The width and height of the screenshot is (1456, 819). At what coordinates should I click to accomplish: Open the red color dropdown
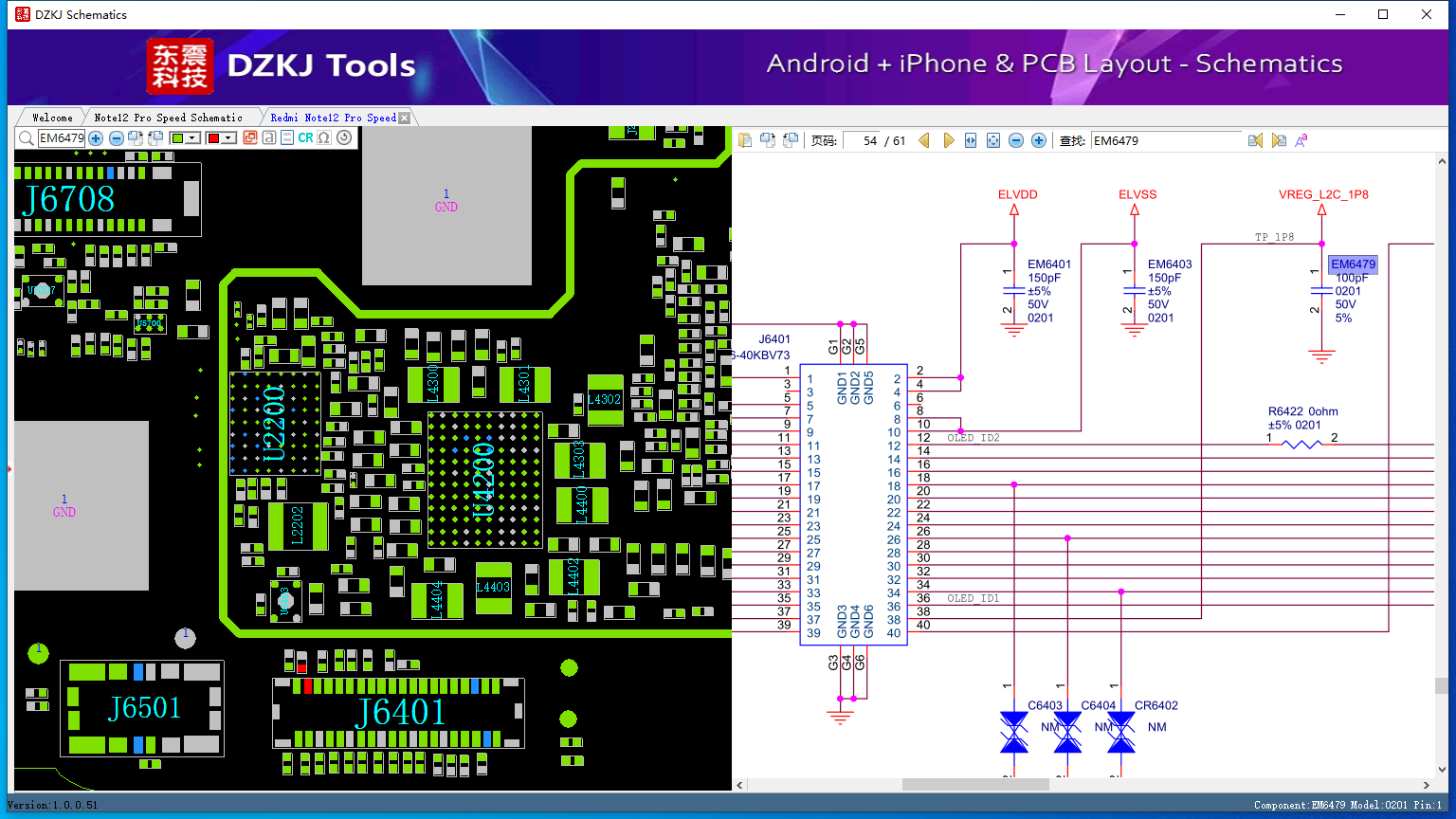pyautogui.click(x=228, y=138)
